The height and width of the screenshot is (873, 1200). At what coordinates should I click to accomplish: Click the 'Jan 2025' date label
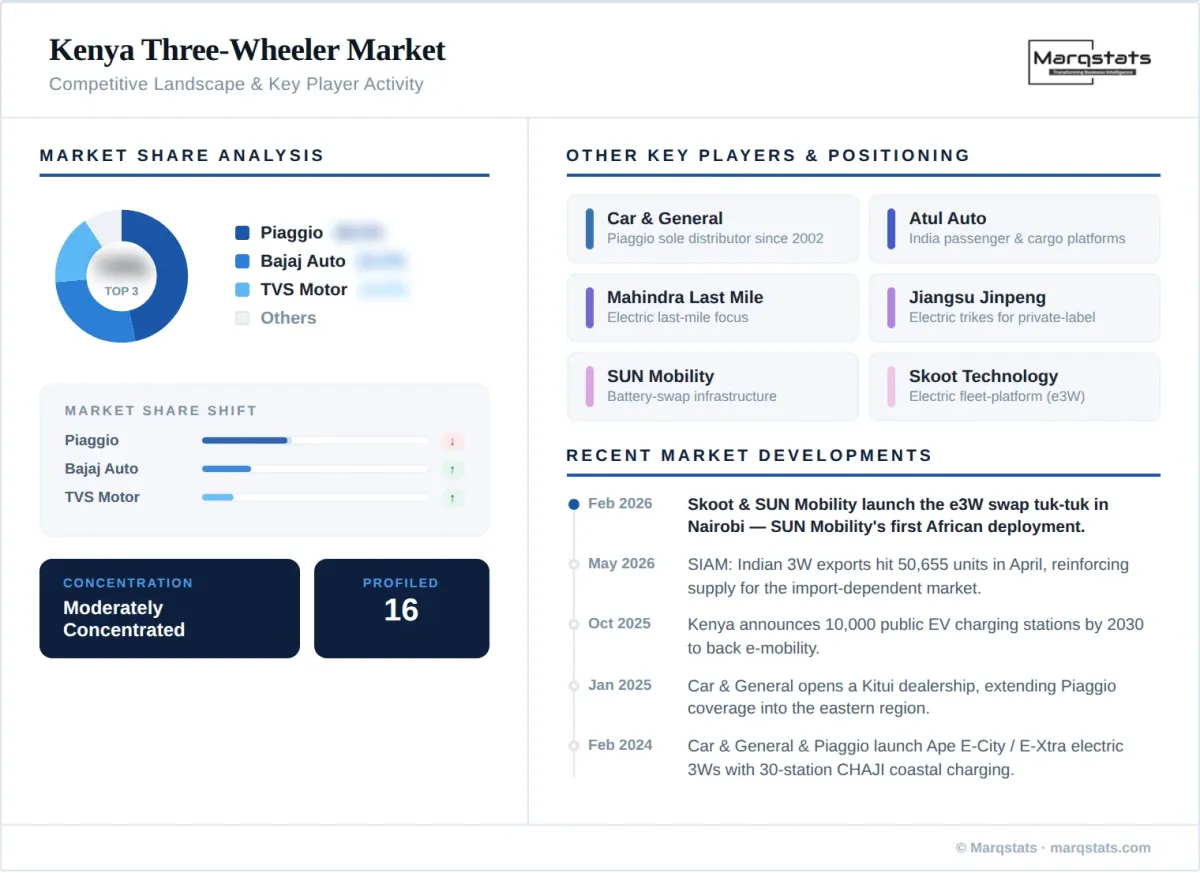(x=619, y=685)
